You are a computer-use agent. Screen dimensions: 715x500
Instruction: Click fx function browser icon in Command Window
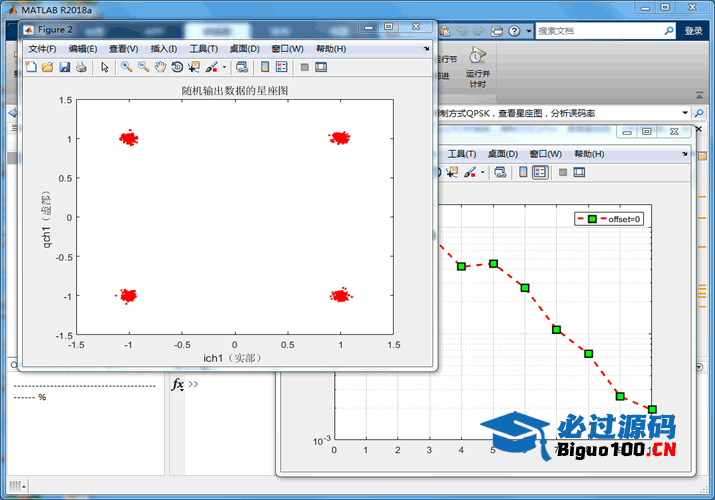(x=178, y=385)
